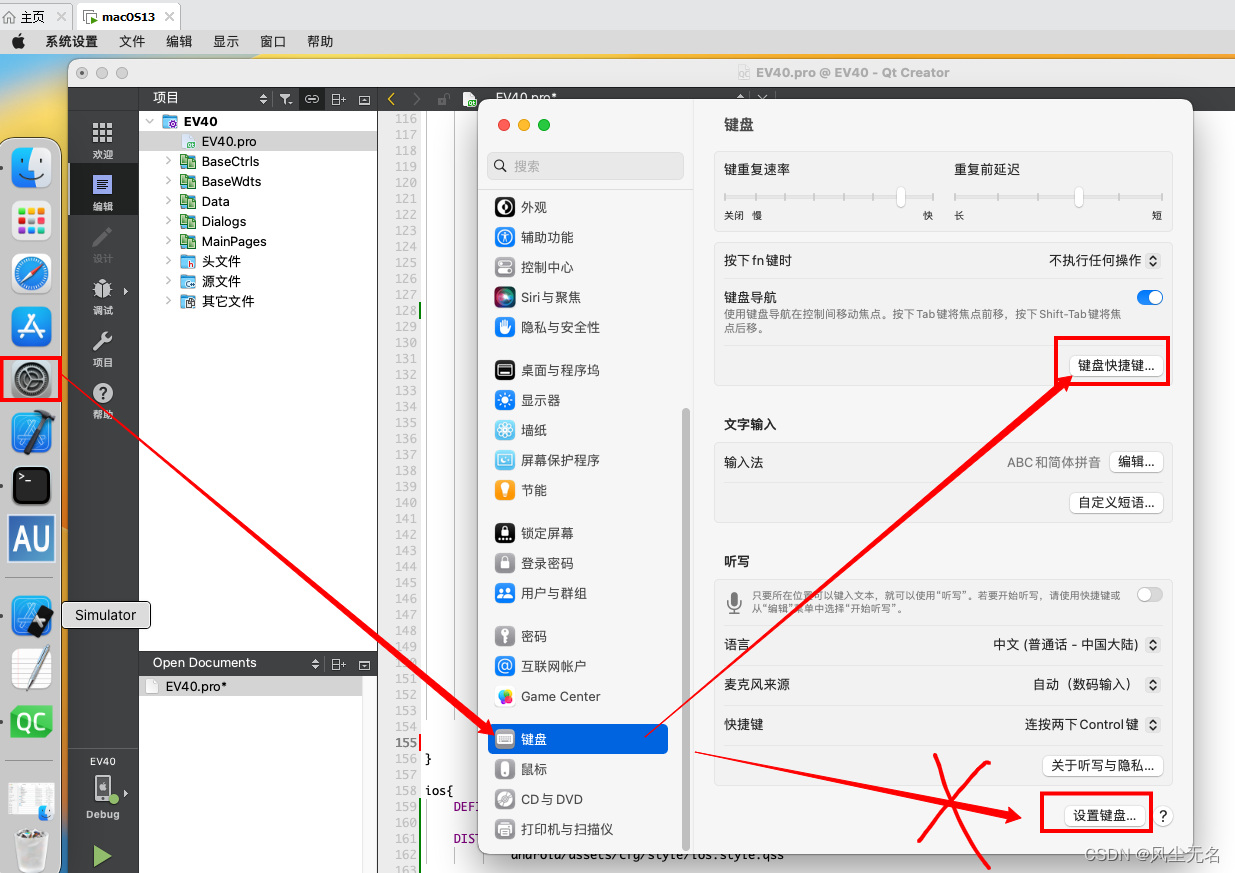Launch Safari from the Dock

31,274
